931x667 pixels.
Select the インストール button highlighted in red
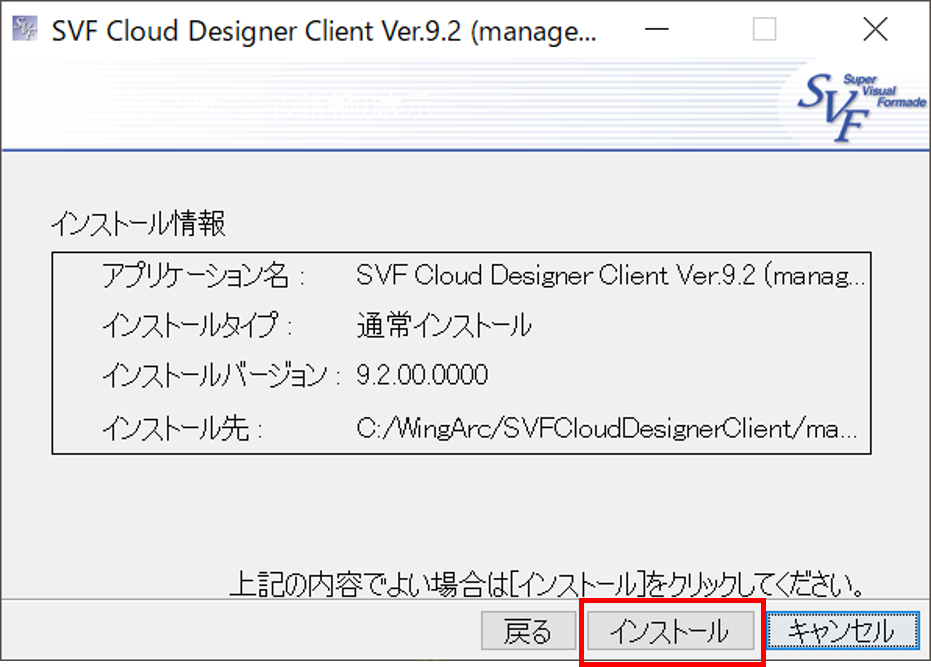pyautogui.click(x=671, y=631)
